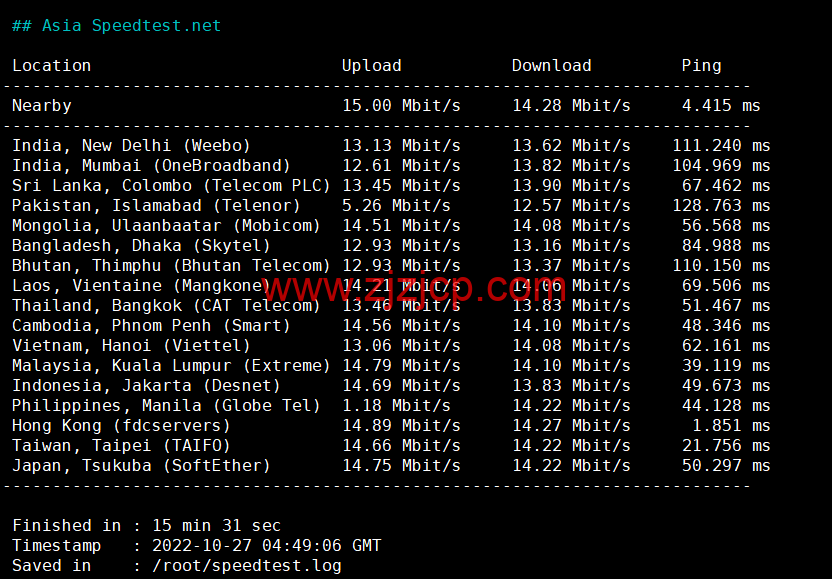Select the India, Mumbai (OneBroadband) row

pos(151,166)
